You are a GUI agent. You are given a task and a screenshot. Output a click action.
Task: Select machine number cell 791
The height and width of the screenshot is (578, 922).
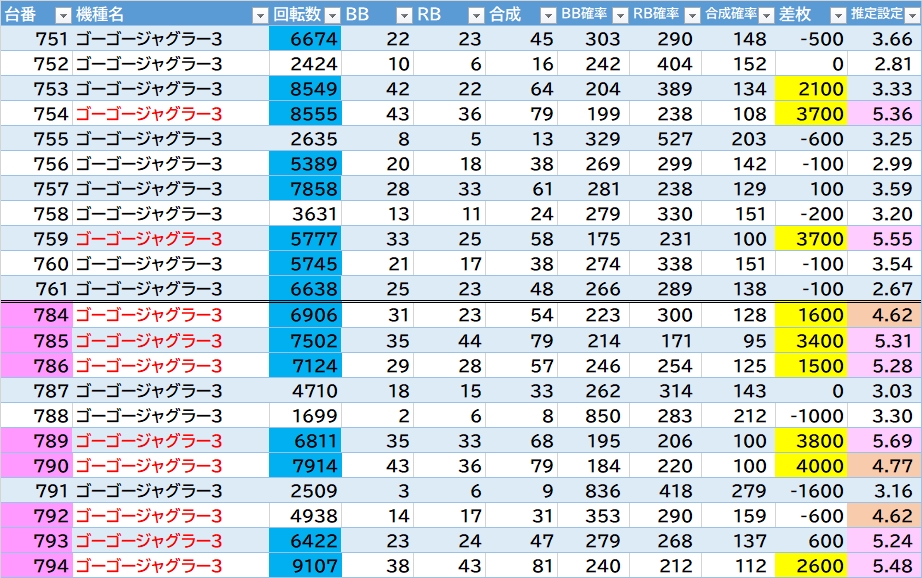click(x=36, y=490)
